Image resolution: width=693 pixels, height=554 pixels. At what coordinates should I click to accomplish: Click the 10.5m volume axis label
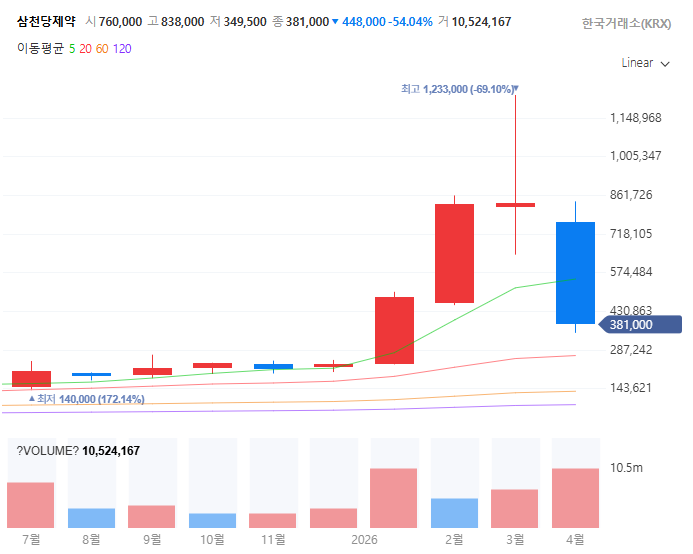626,468
